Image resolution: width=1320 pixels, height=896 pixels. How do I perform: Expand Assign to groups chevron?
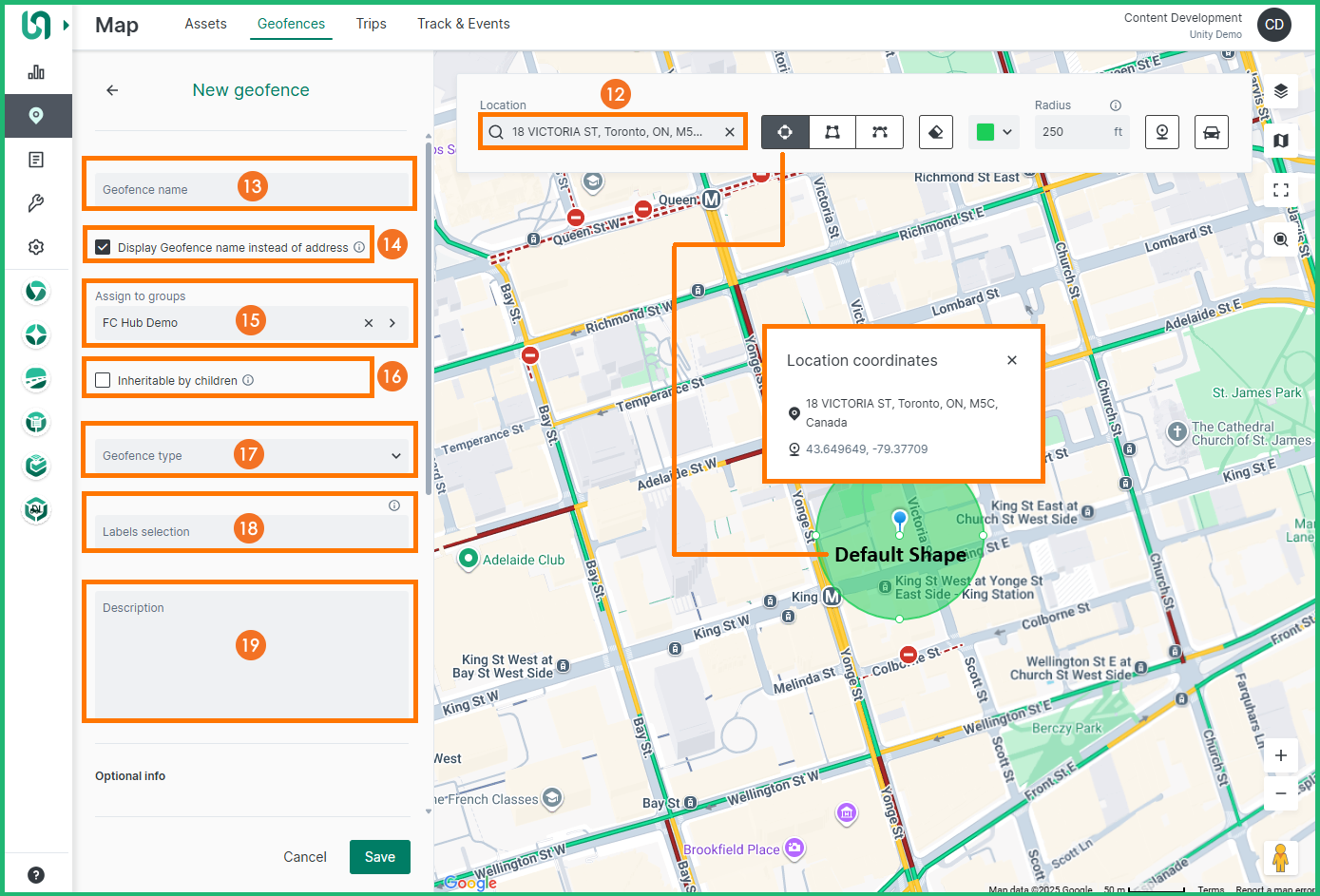(392, 323)
